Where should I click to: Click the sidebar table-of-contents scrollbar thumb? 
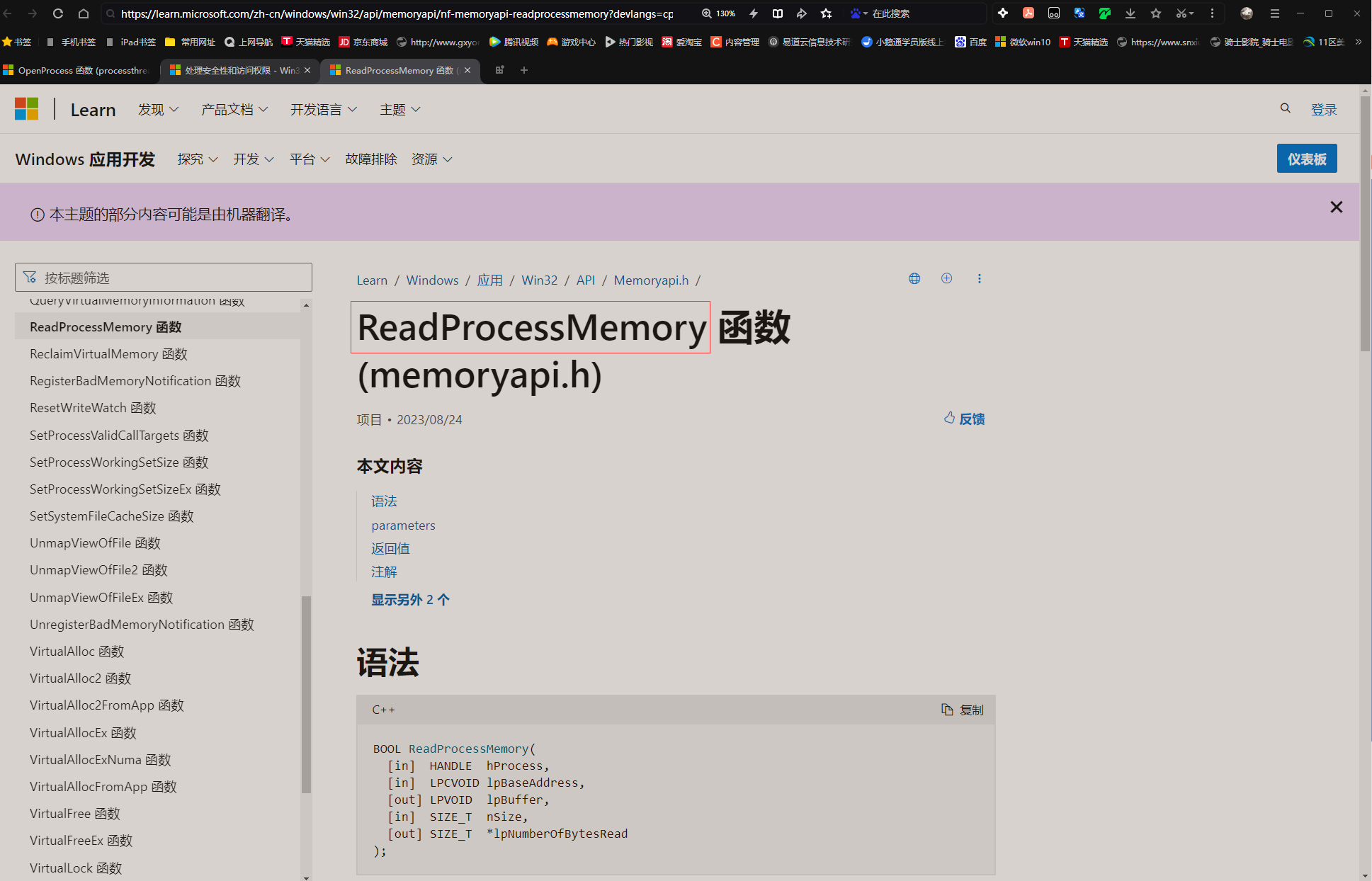(306, 694)
